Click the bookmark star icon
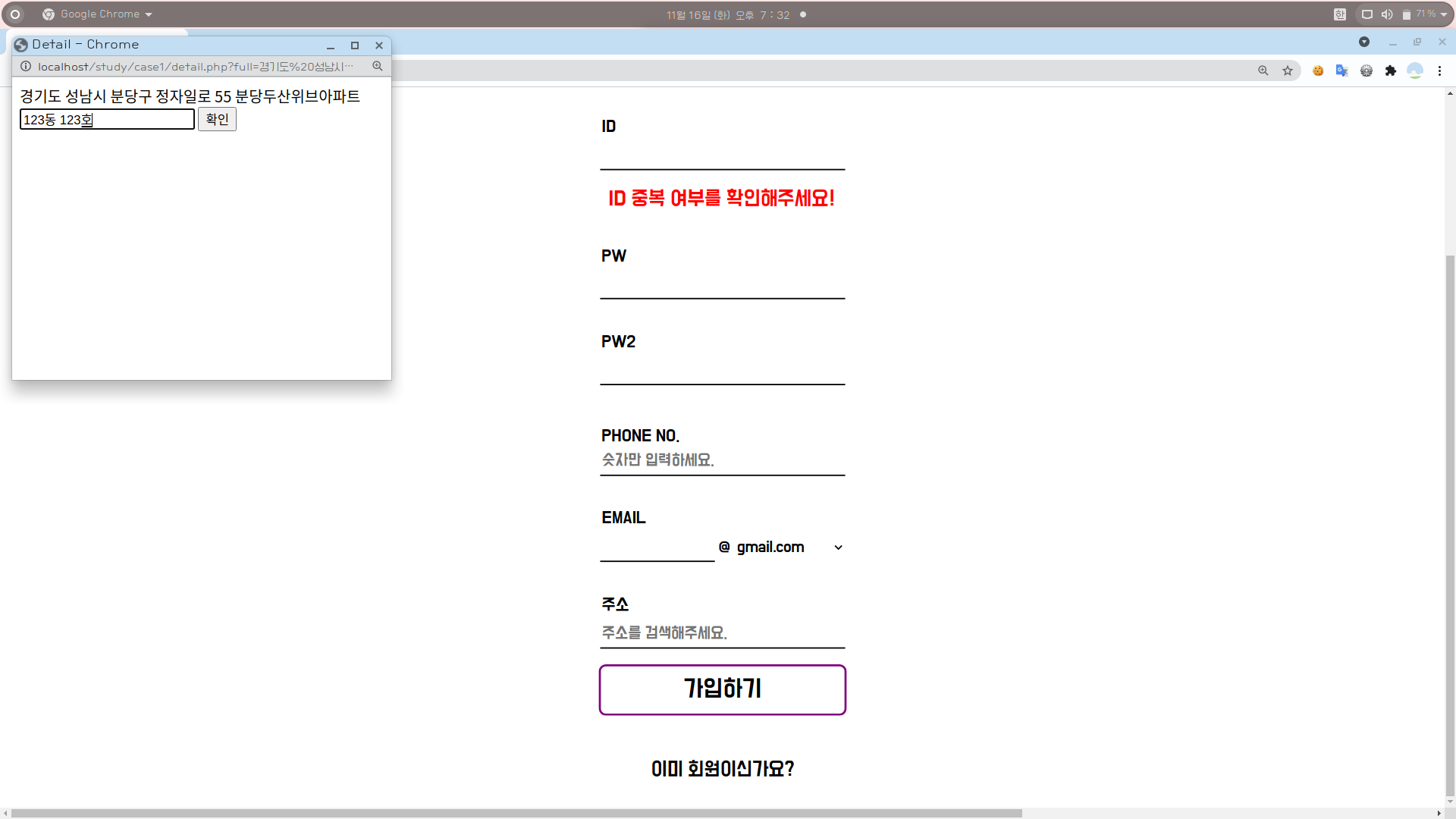 pos(1288,71)
